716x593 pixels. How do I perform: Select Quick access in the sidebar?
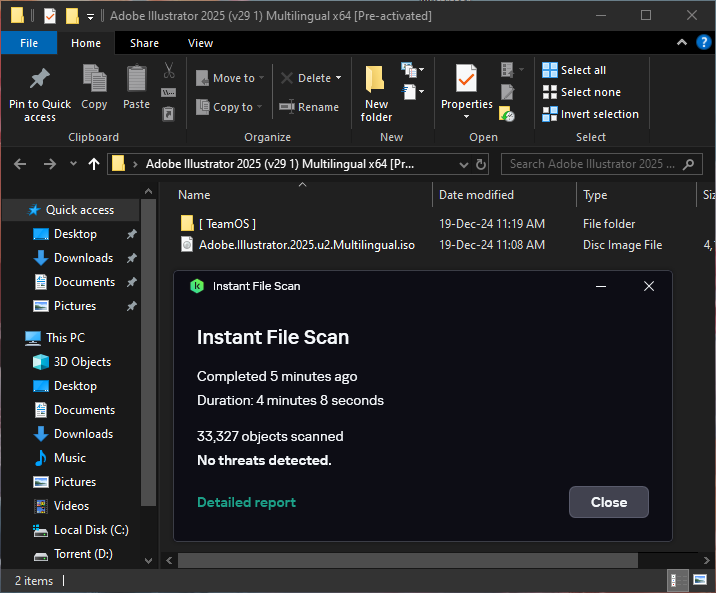tap(71, 210)
